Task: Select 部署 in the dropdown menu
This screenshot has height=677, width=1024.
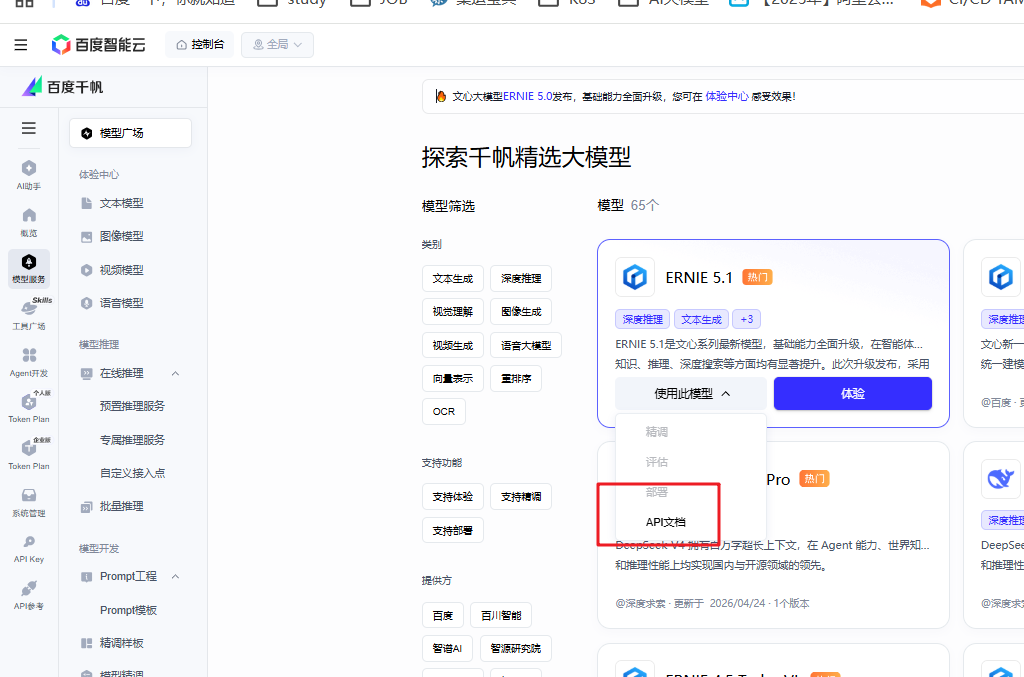Action: [691, 492]
